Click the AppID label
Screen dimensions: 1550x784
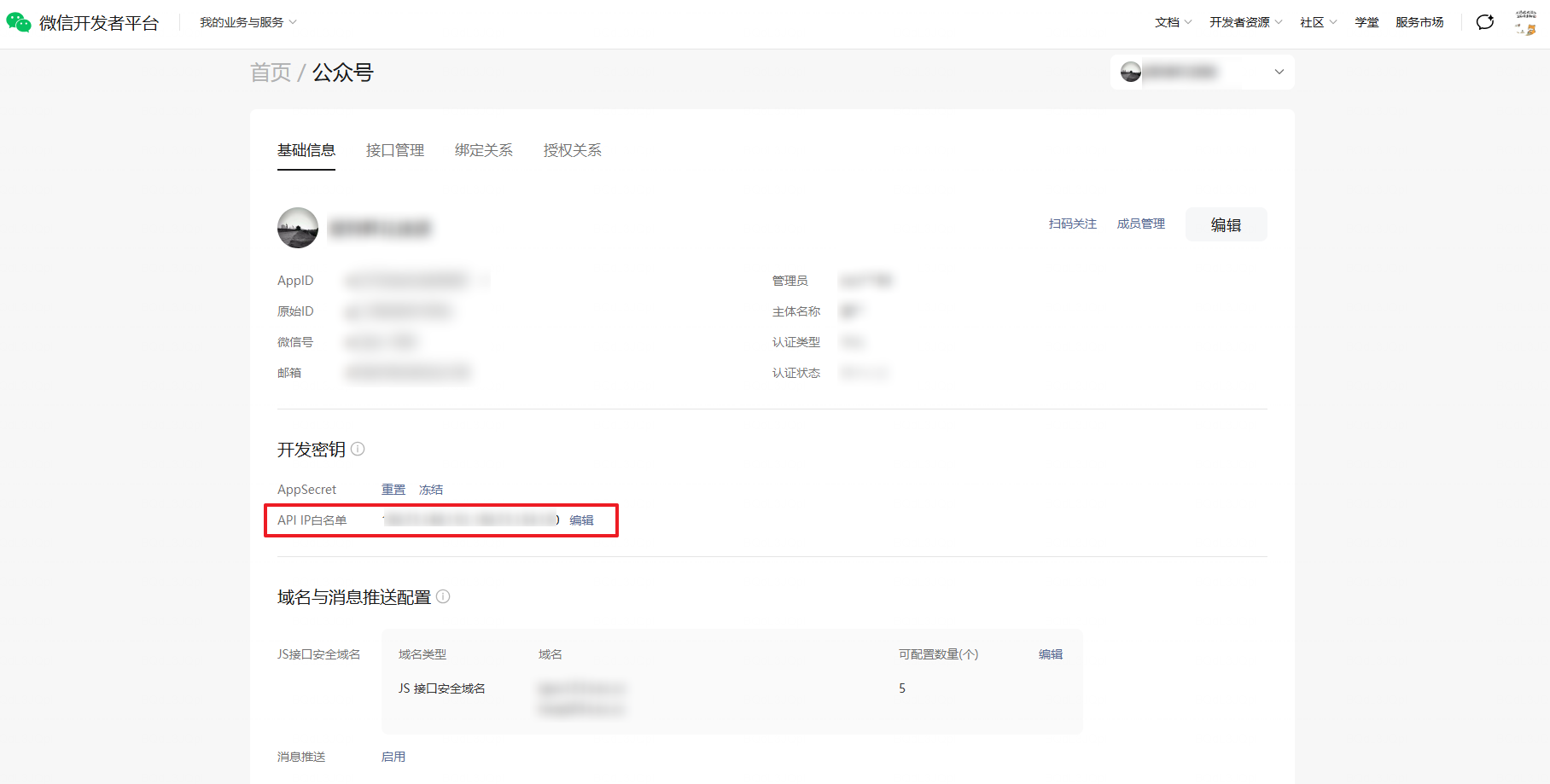coord(295,281)
